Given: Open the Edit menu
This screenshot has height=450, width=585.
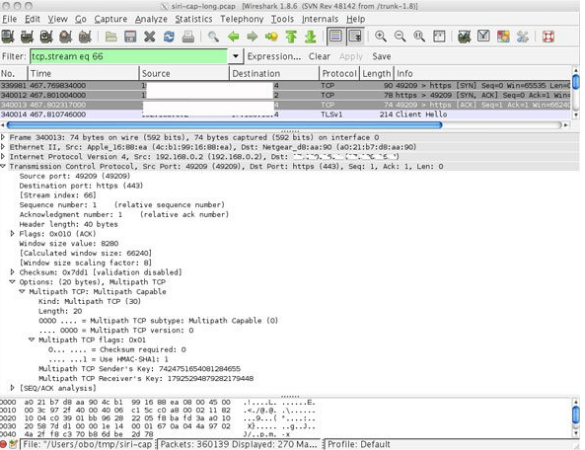Looking at the screenshot, I should [x=32, y=19].
